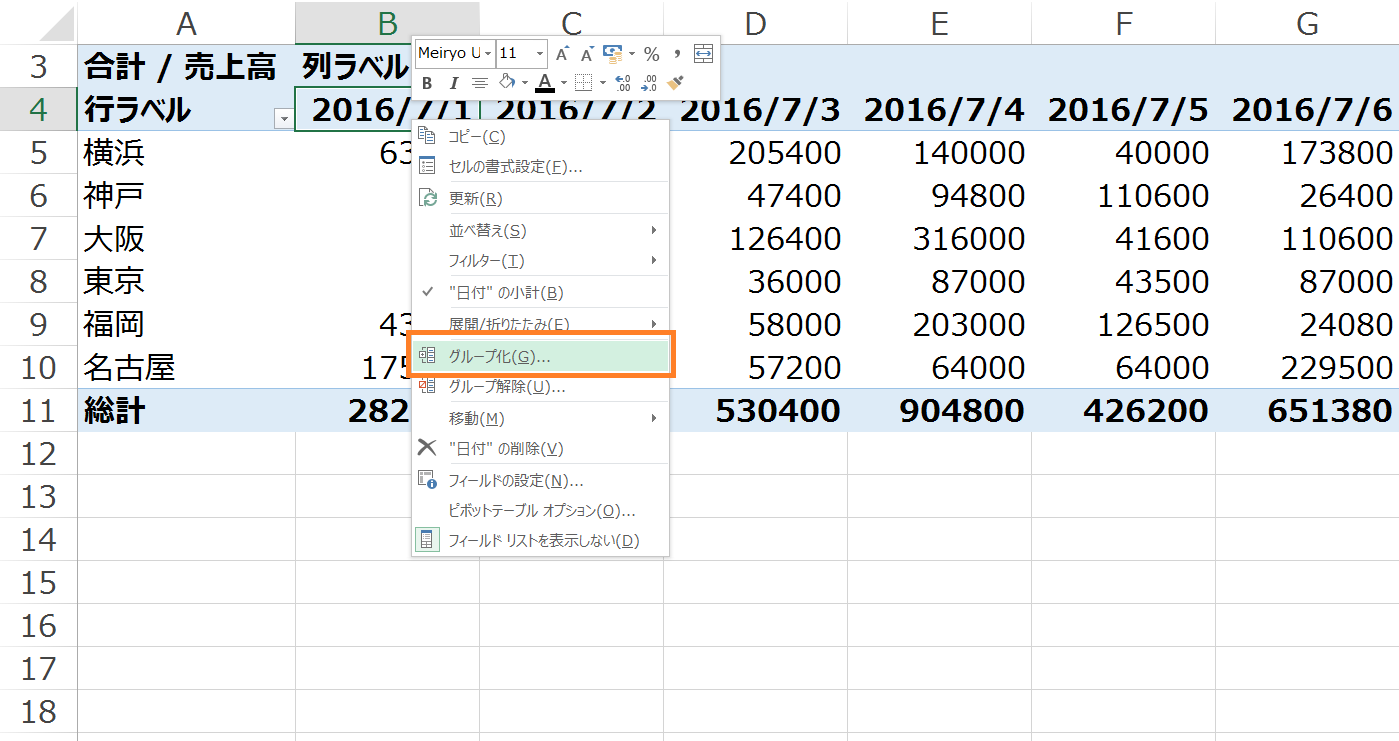Apply percent style format
This screenshot has height=741, width=1399.
point(651,54)
